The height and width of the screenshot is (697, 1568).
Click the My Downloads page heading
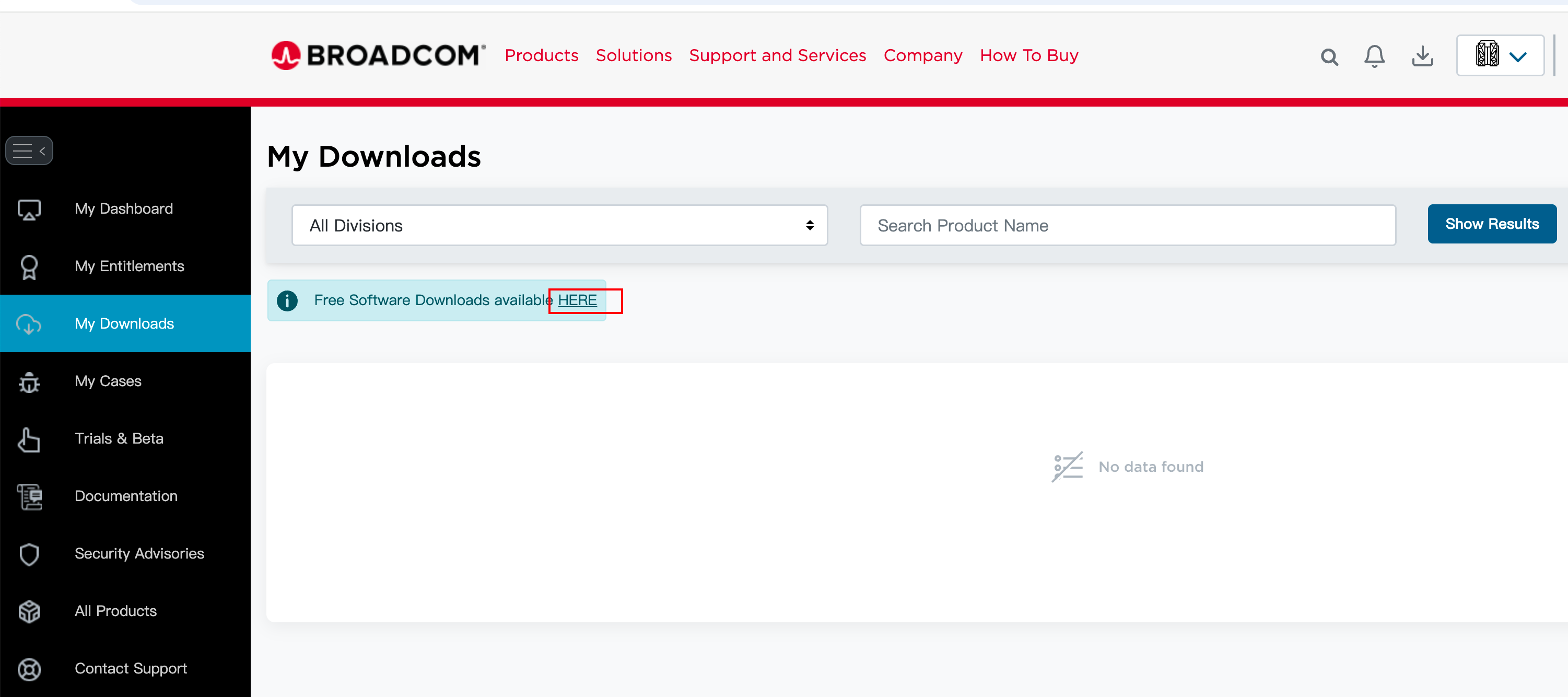click(374, 157)
